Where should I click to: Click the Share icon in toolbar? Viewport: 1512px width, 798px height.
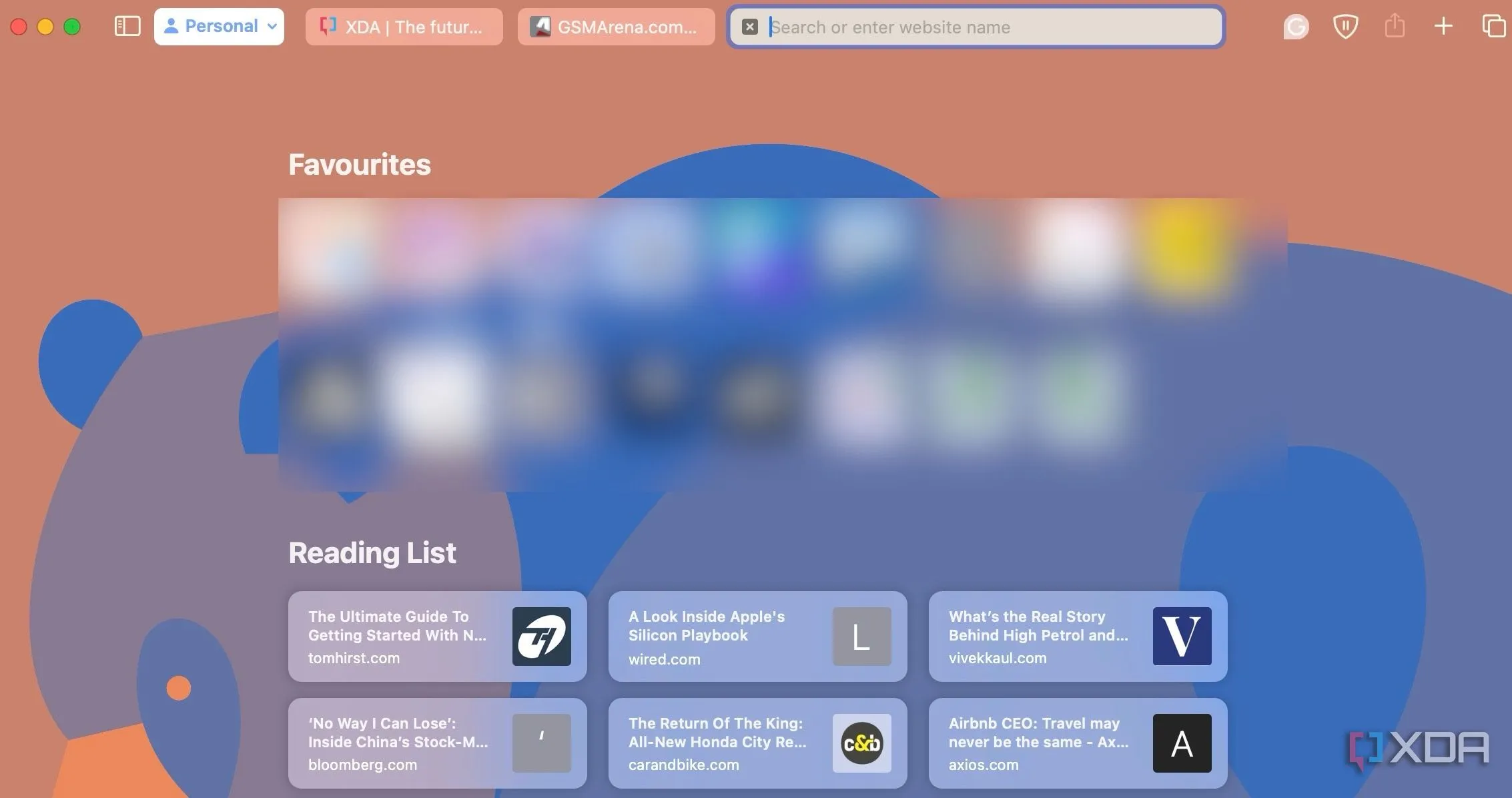[1395, 27]
